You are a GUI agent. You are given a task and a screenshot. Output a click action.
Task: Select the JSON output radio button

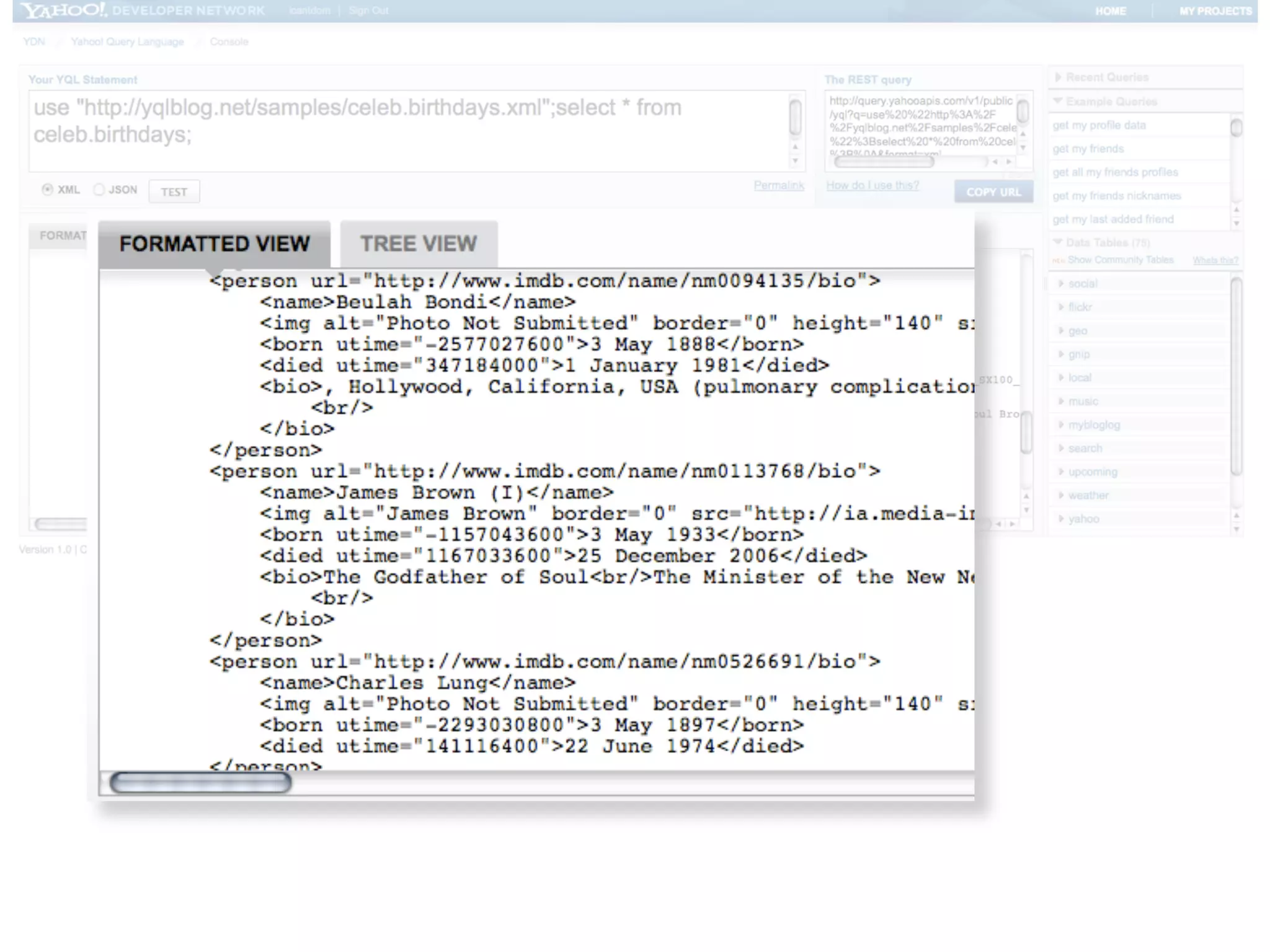pyautogui.click(x=99, y=190)
